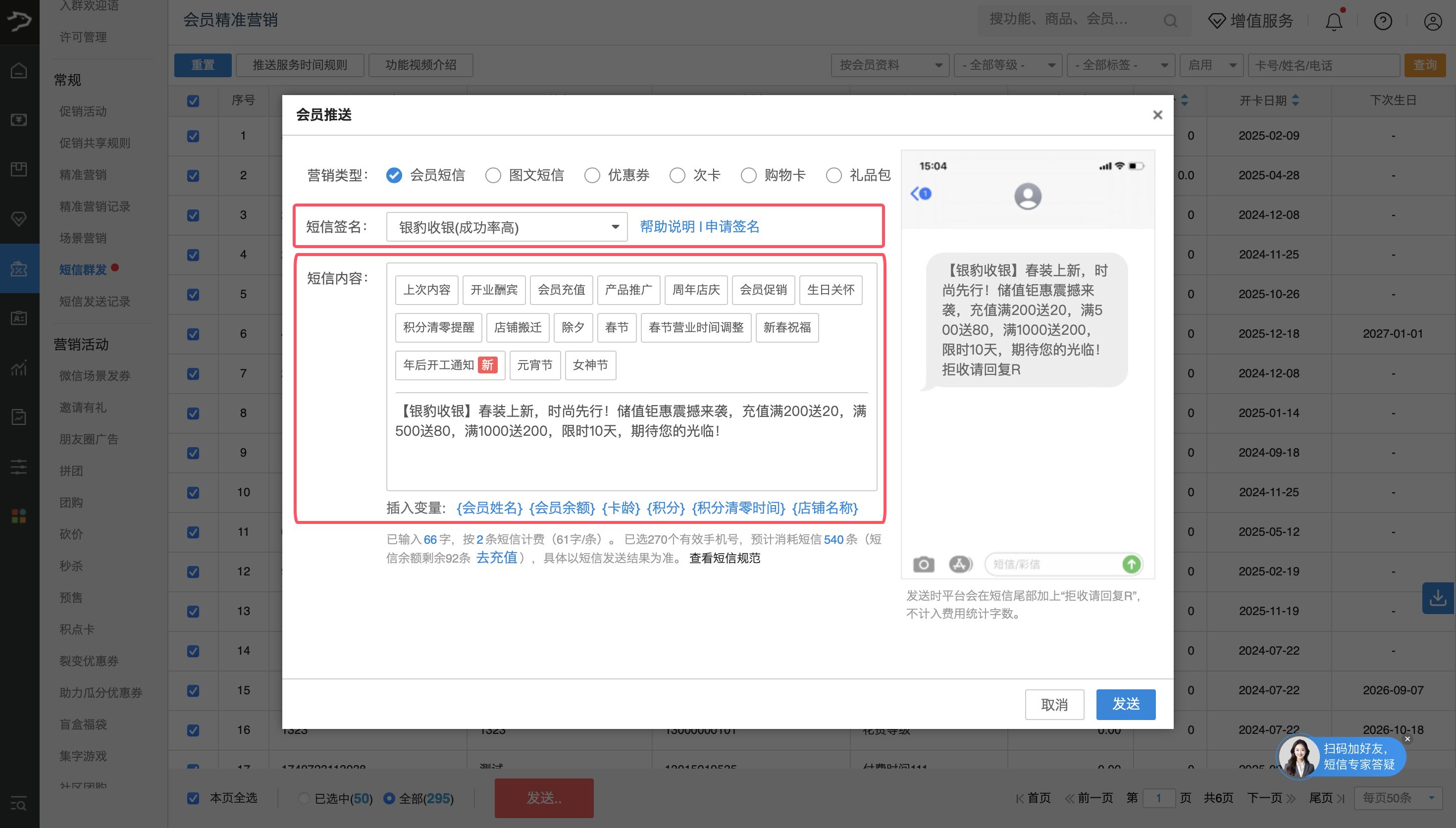1456x828 pixels.
Task: Open the user account avatar icon
Action: [1432, 22]
